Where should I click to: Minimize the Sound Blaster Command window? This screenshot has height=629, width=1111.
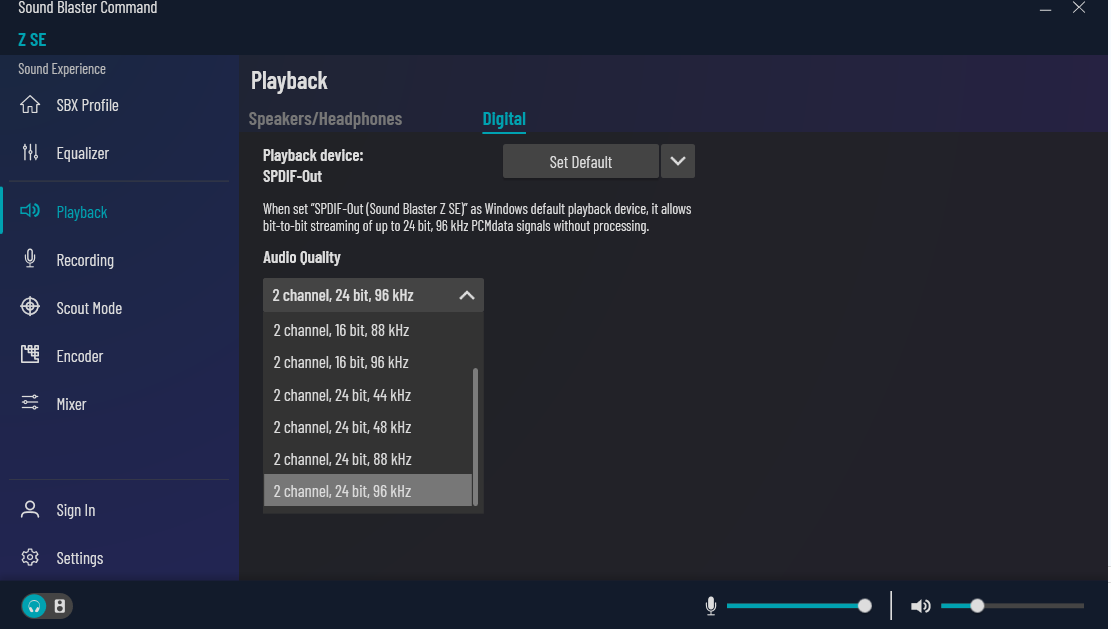[1045, 9]
